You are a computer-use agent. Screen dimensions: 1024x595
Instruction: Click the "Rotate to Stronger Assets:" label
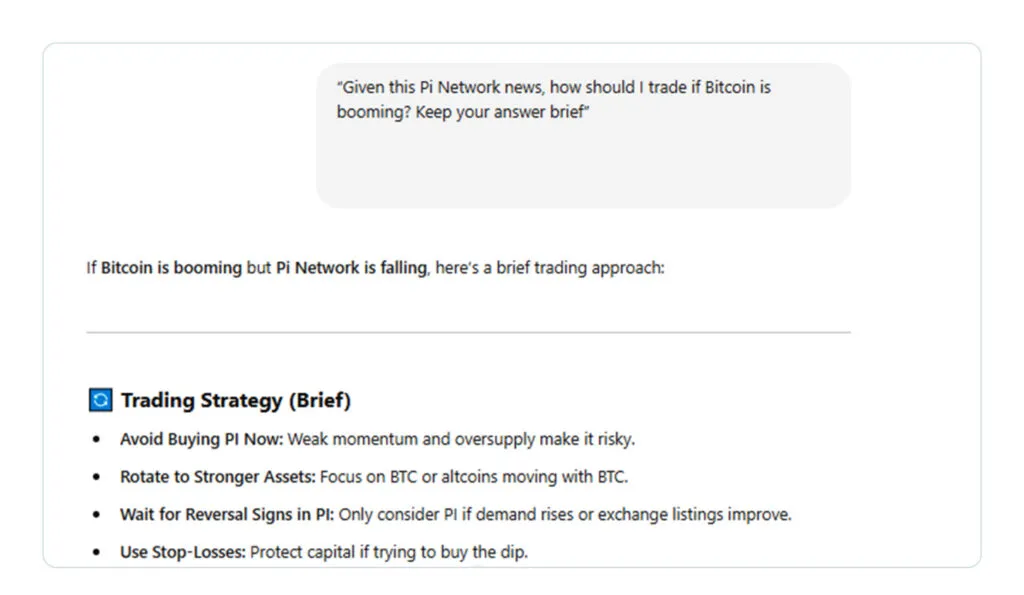click(x=218, y=477)
